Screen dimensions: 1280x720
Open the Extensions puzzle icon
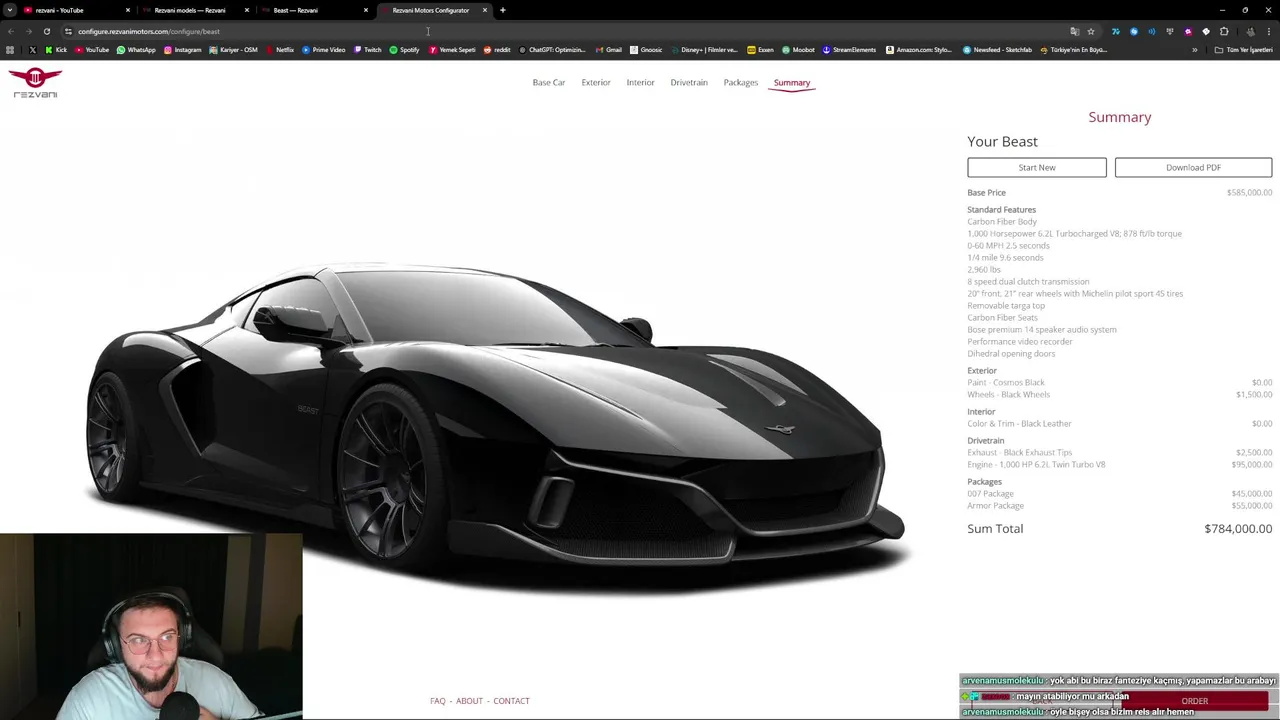[1224, 31]
